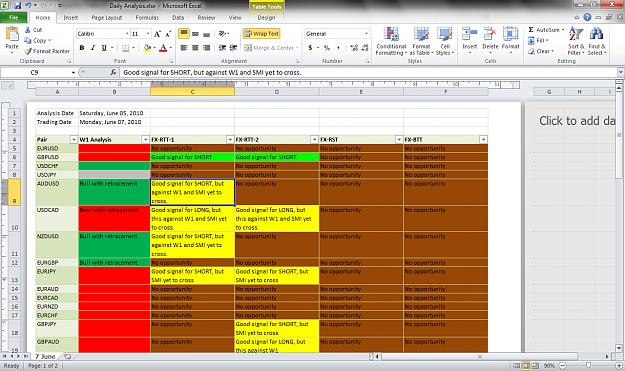Open the Fill dropdown

(x=538, y=41)
